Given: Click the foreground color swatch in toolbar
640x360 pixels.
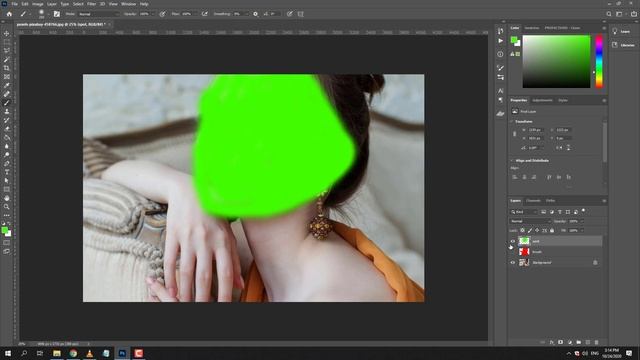Looking at the screenshot, I should [4, 230].
